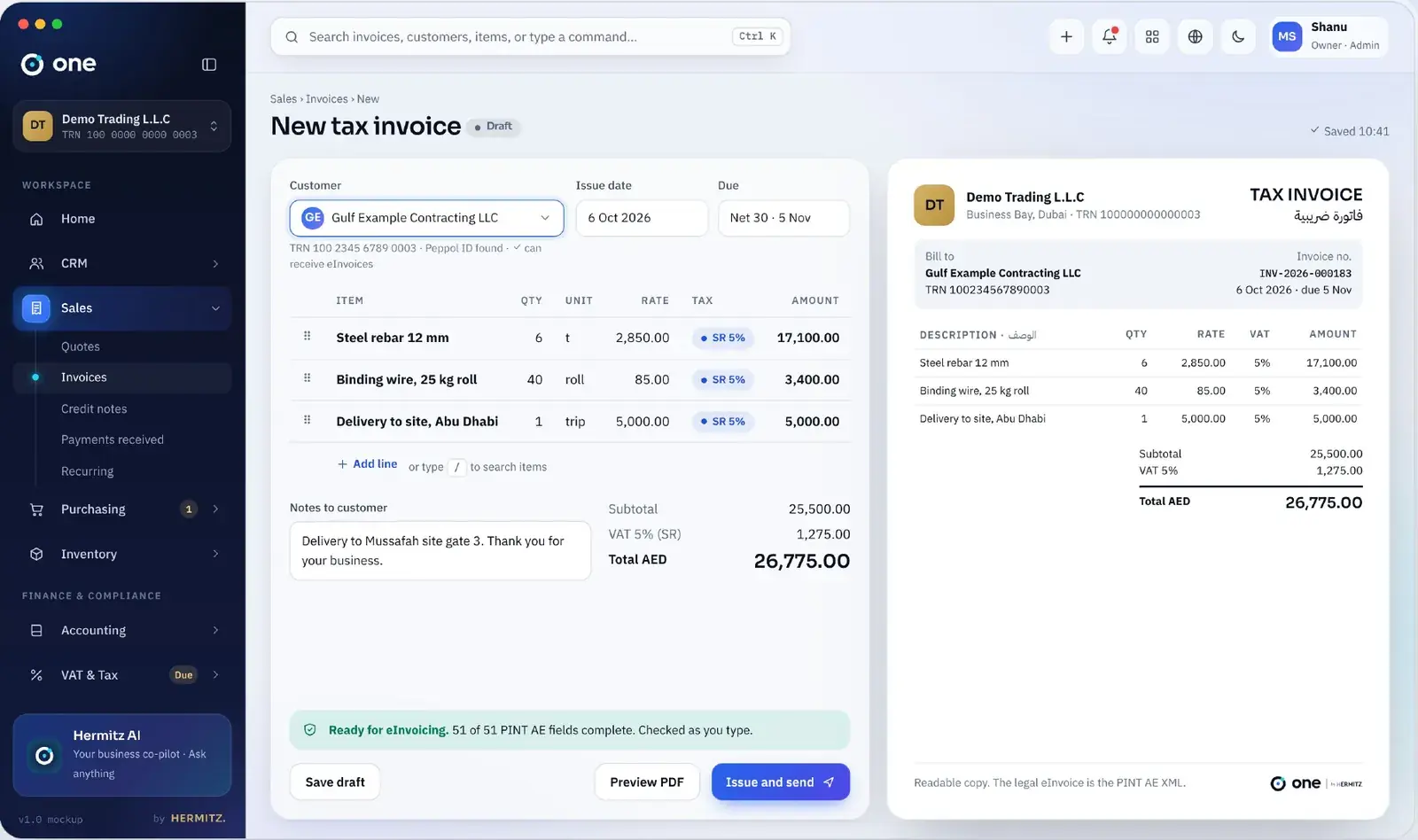Expand the Inventory menu chevron
This screenshot has width=1418, height=840.
click(215, 554)
